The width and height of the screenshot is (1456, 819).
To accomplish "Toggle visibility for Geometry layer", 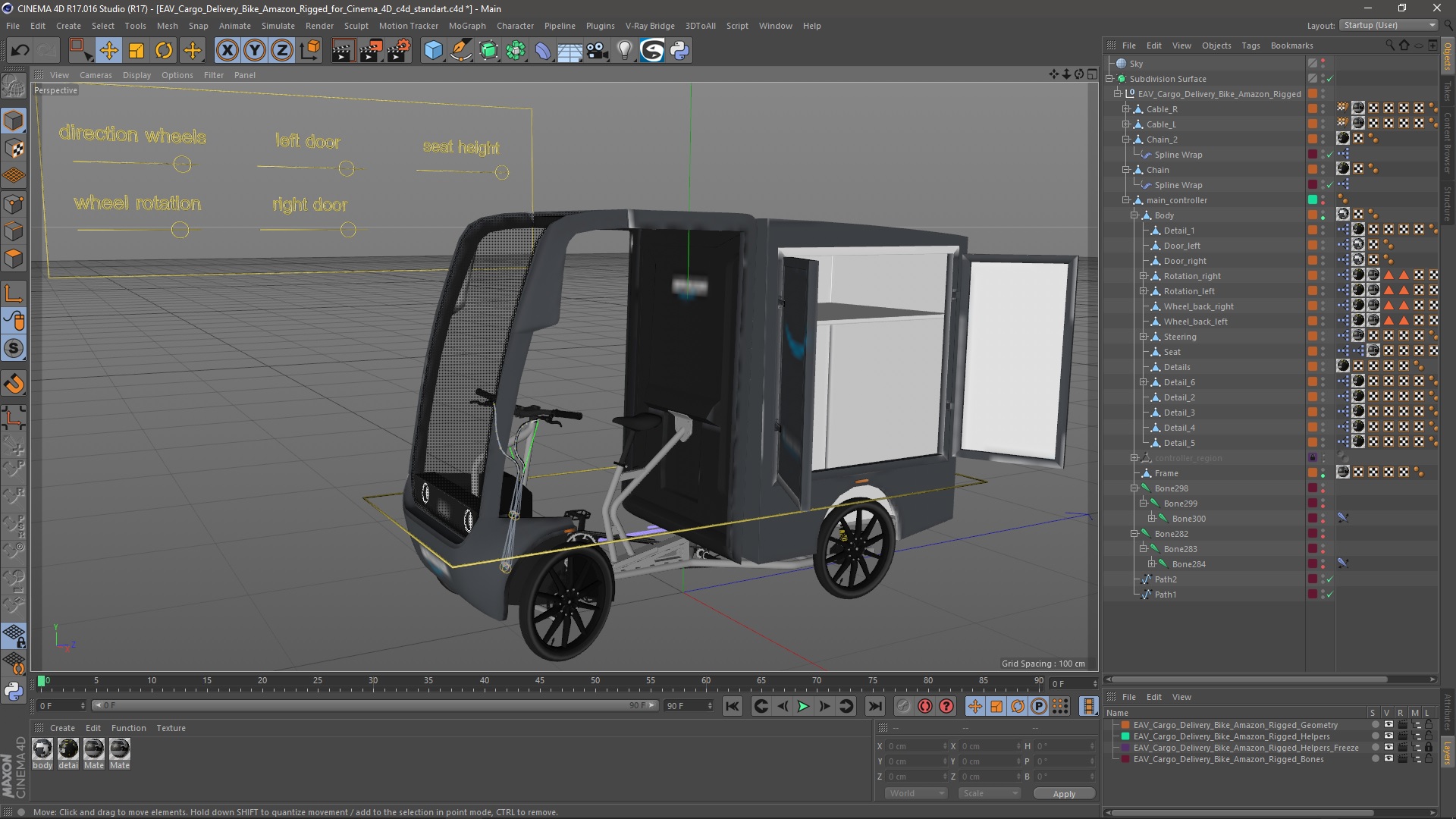I will [x=1388, y=725].
